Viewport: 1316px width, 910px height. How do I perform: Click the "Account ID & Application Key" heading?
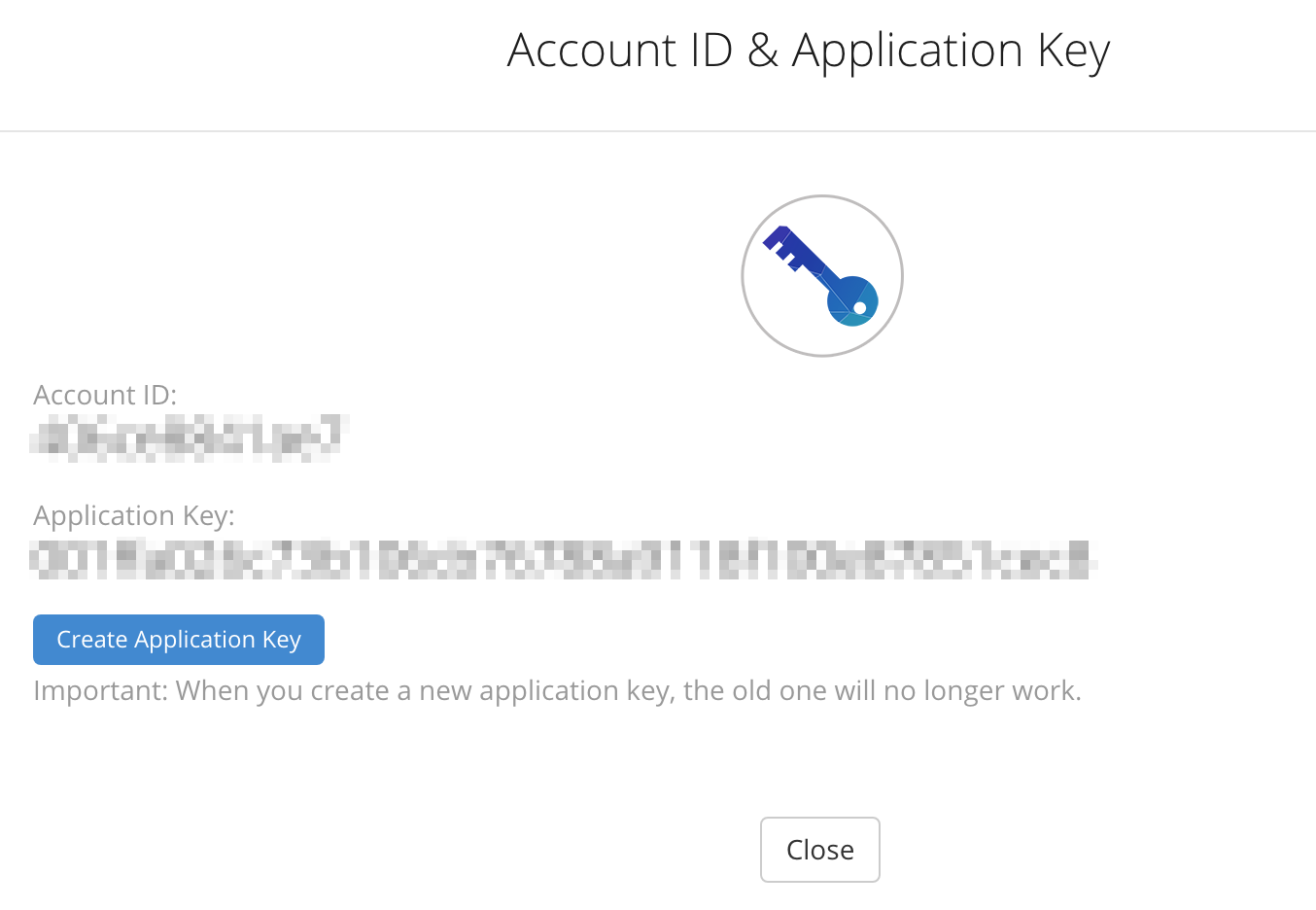(809, 51)
